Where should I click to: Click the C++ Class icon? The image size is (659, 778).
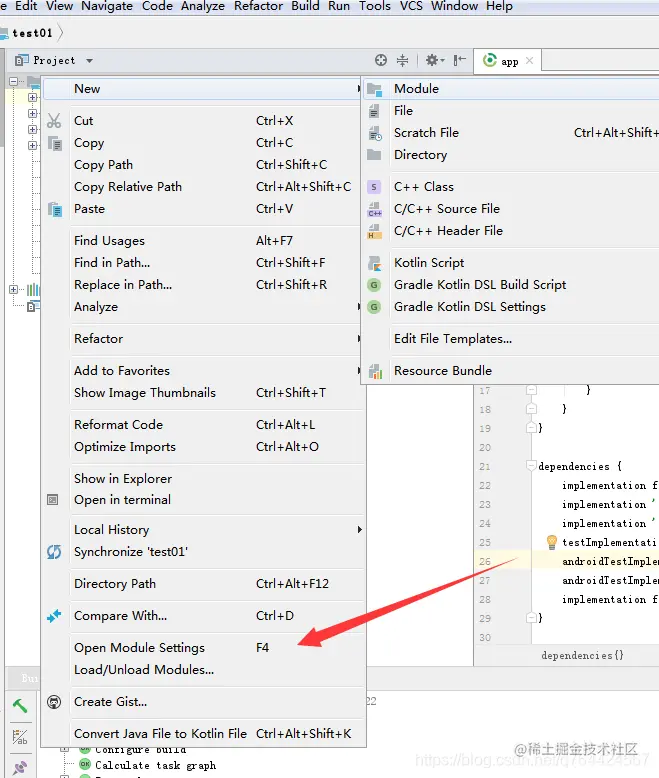pyautogui.click(x=374, y=187)
